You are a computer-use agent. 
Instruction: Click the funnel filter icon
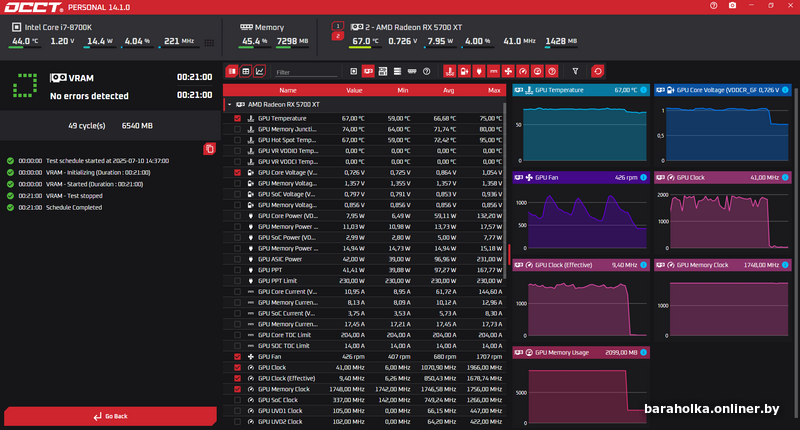tap(575, 71)
